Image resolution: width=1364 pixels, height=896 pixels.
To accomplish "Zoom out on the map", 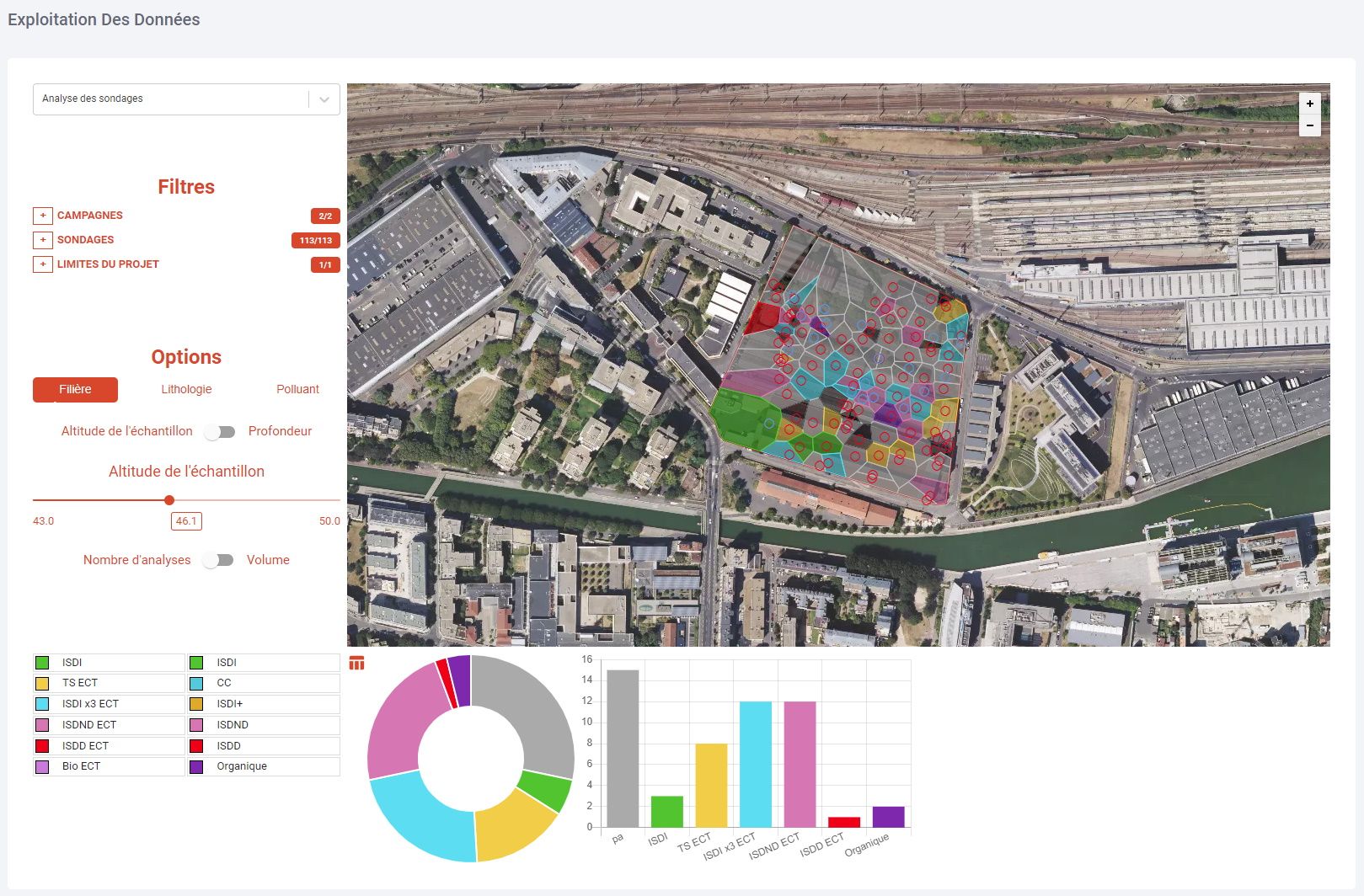I will pos(1310,125).
